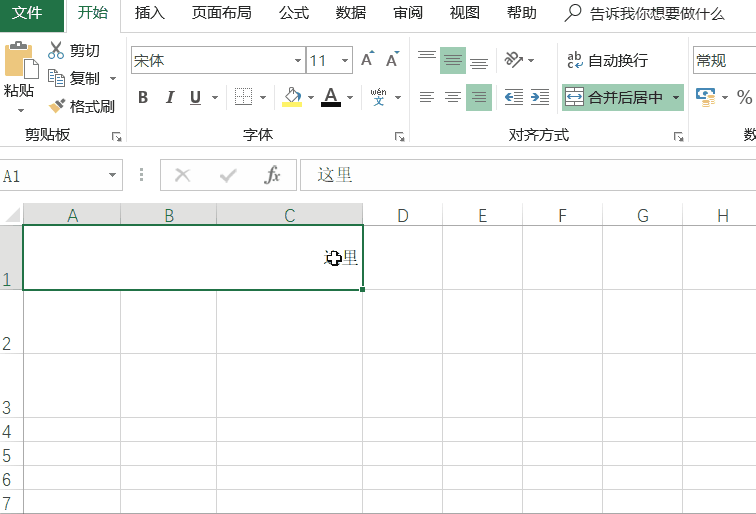Click the accounting number format icon
This screenshot has height=514, width=756.
point(706,97)
